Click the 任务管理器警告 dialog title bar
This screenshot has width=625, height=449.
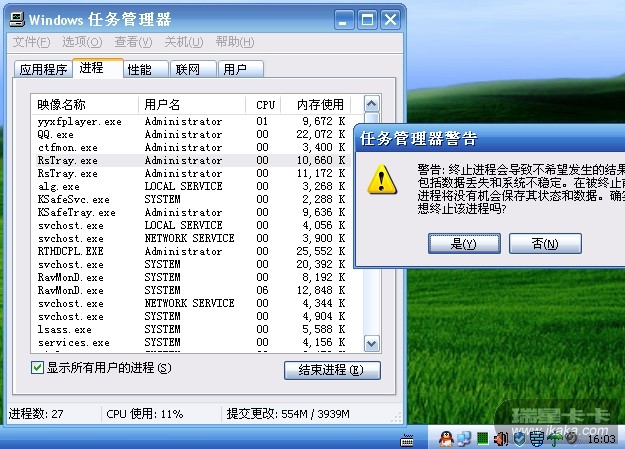pyautogui.click(x=490, y=138)
